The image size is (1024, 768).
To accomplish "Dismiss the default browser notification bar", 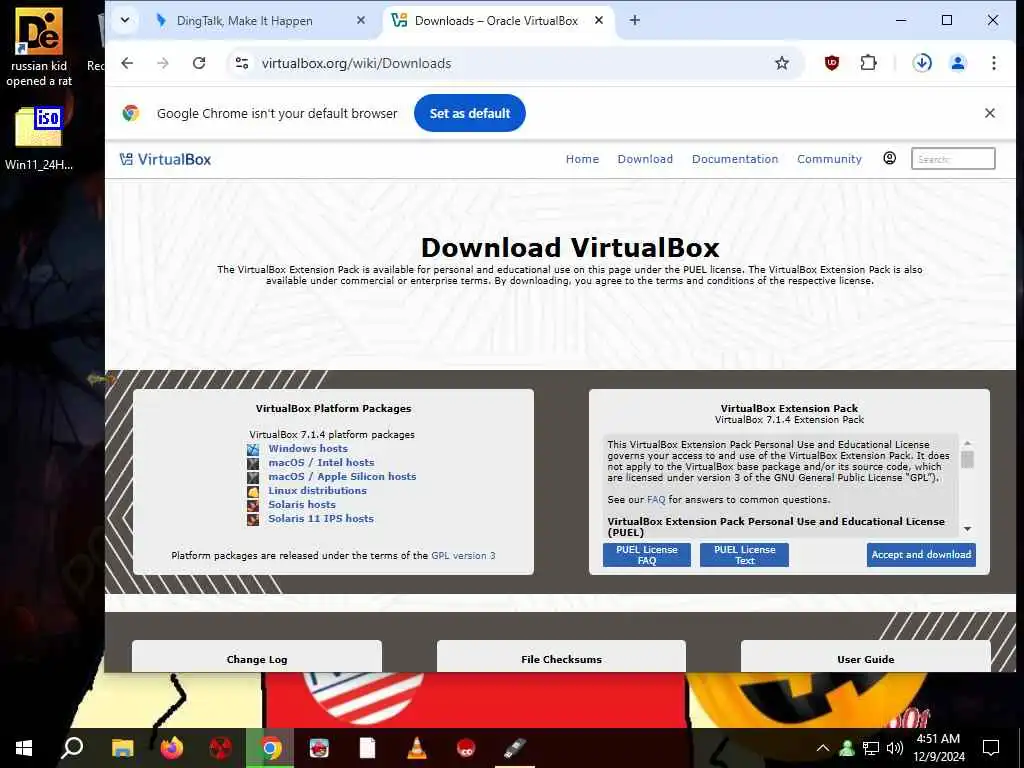I will (x=989, y=113).
